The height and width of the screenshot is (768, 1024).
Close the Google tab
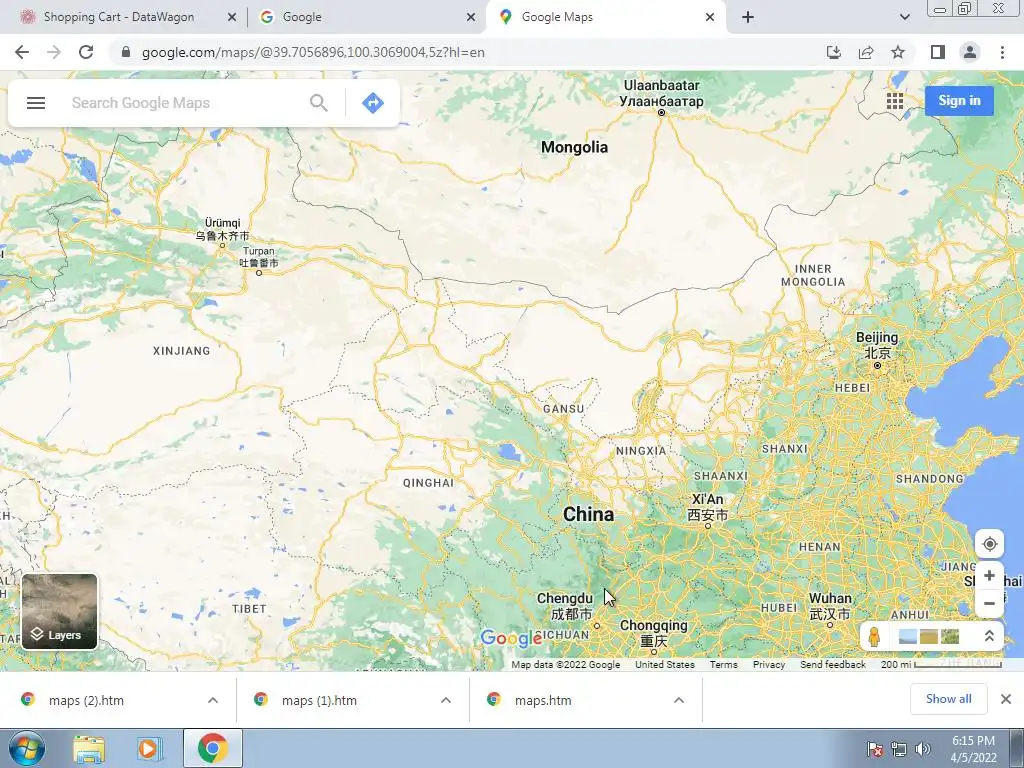(x=471, y=18)
